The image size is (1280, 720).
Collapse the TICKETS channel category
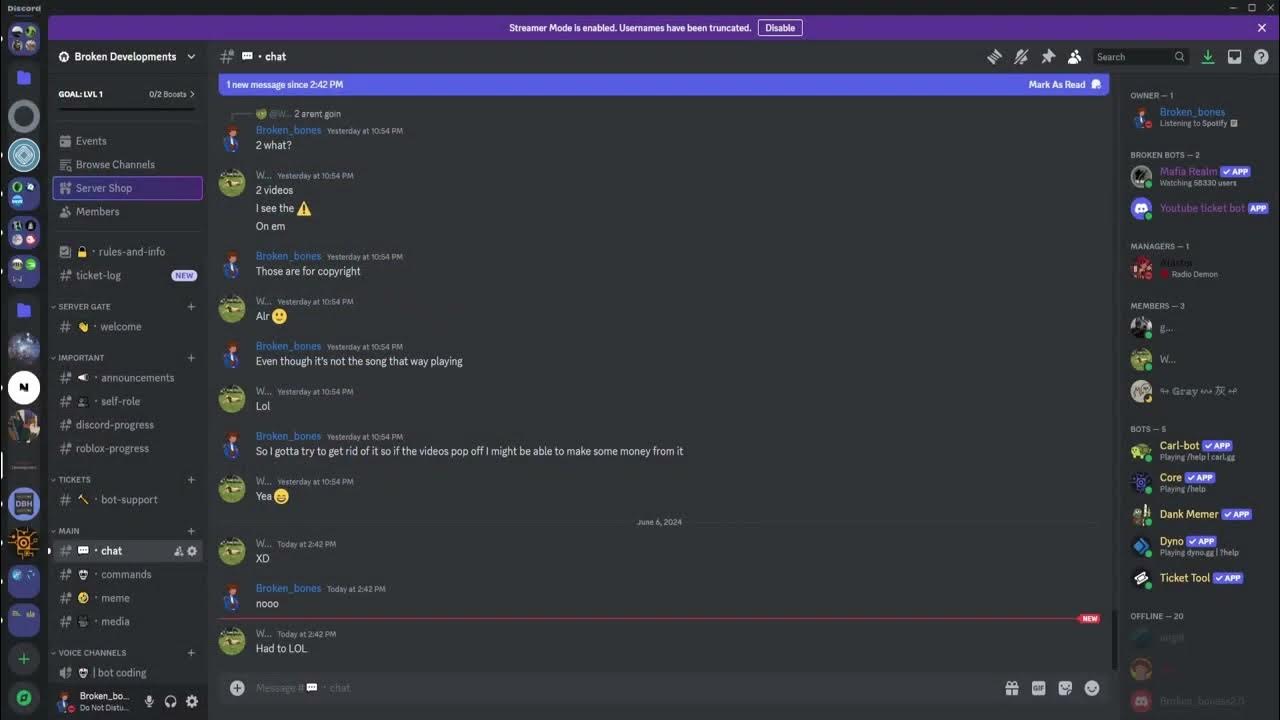(74, 480)
